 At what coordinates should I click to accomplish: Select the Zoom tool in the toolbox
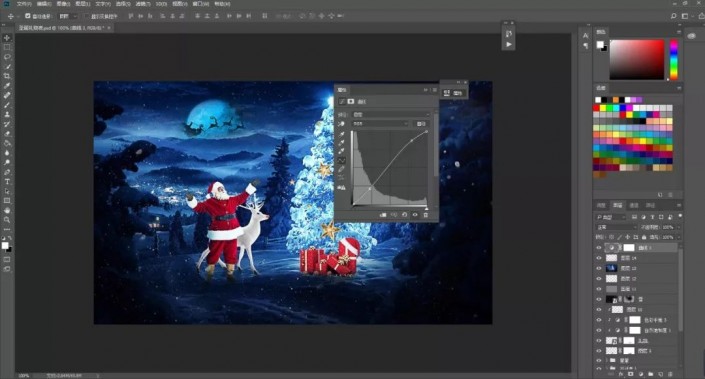[7, 220]
